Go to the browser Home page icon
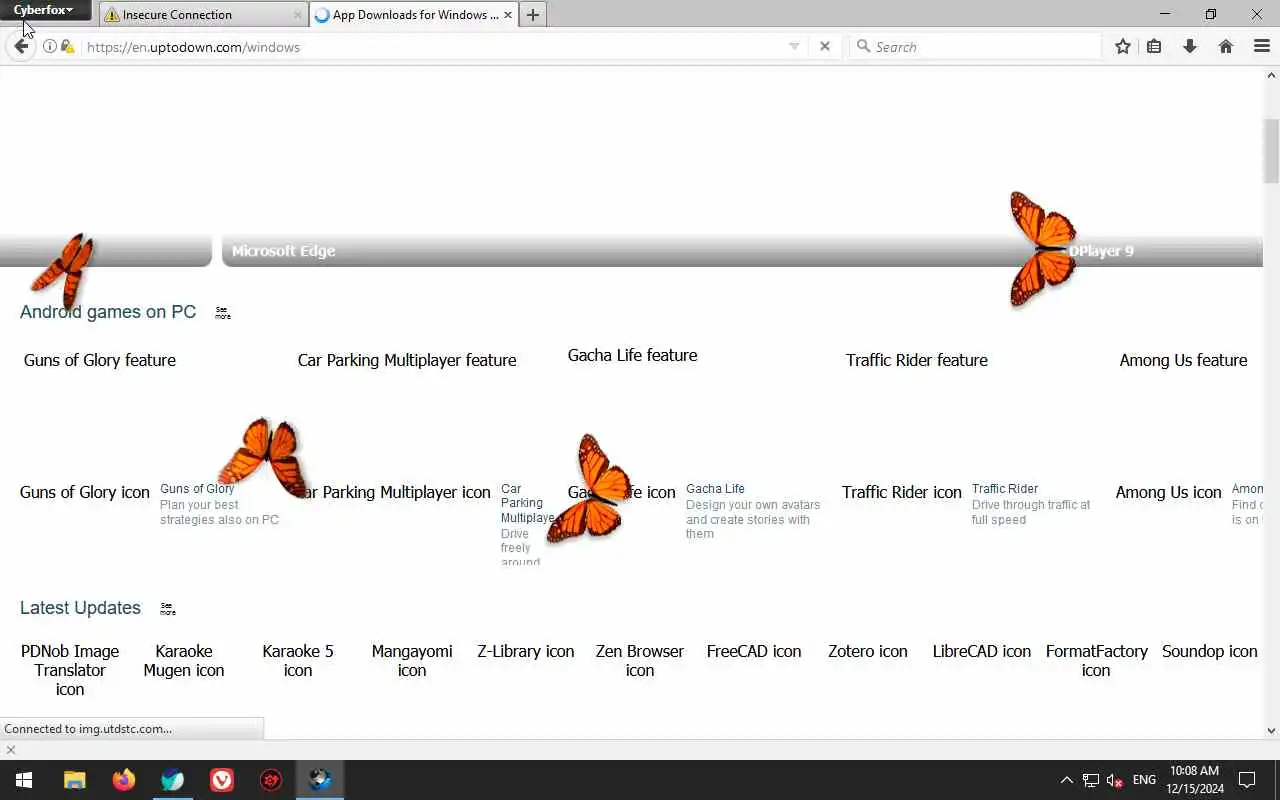 pyautogui.click(x=1226, y=46)
